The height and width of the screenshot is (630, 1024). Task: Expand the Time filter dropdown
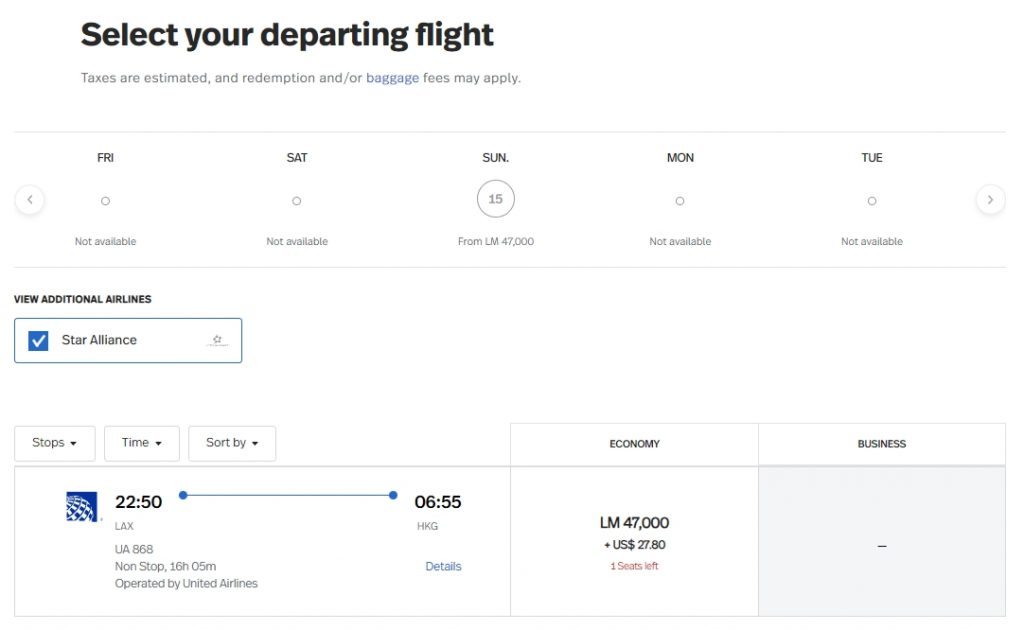[x=142, y=443]
